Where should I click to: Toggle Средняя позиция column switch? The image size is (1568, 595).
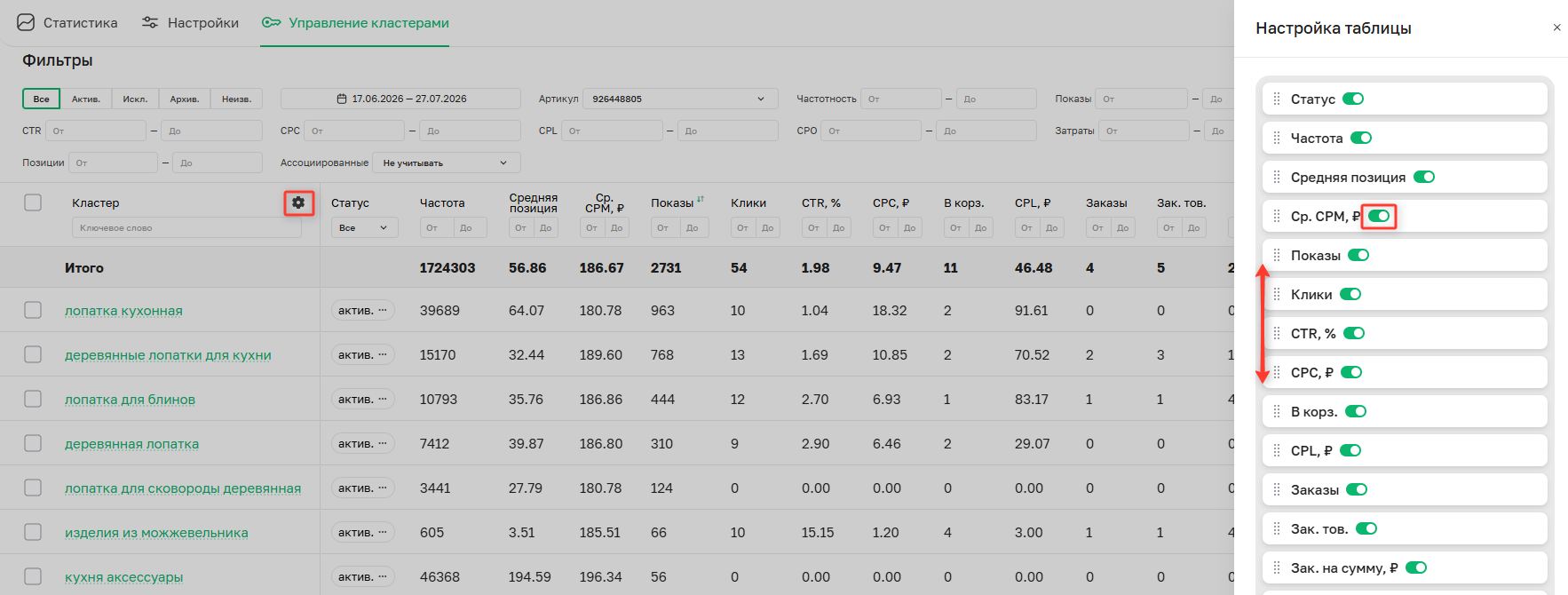click(x=1424, y=177)
